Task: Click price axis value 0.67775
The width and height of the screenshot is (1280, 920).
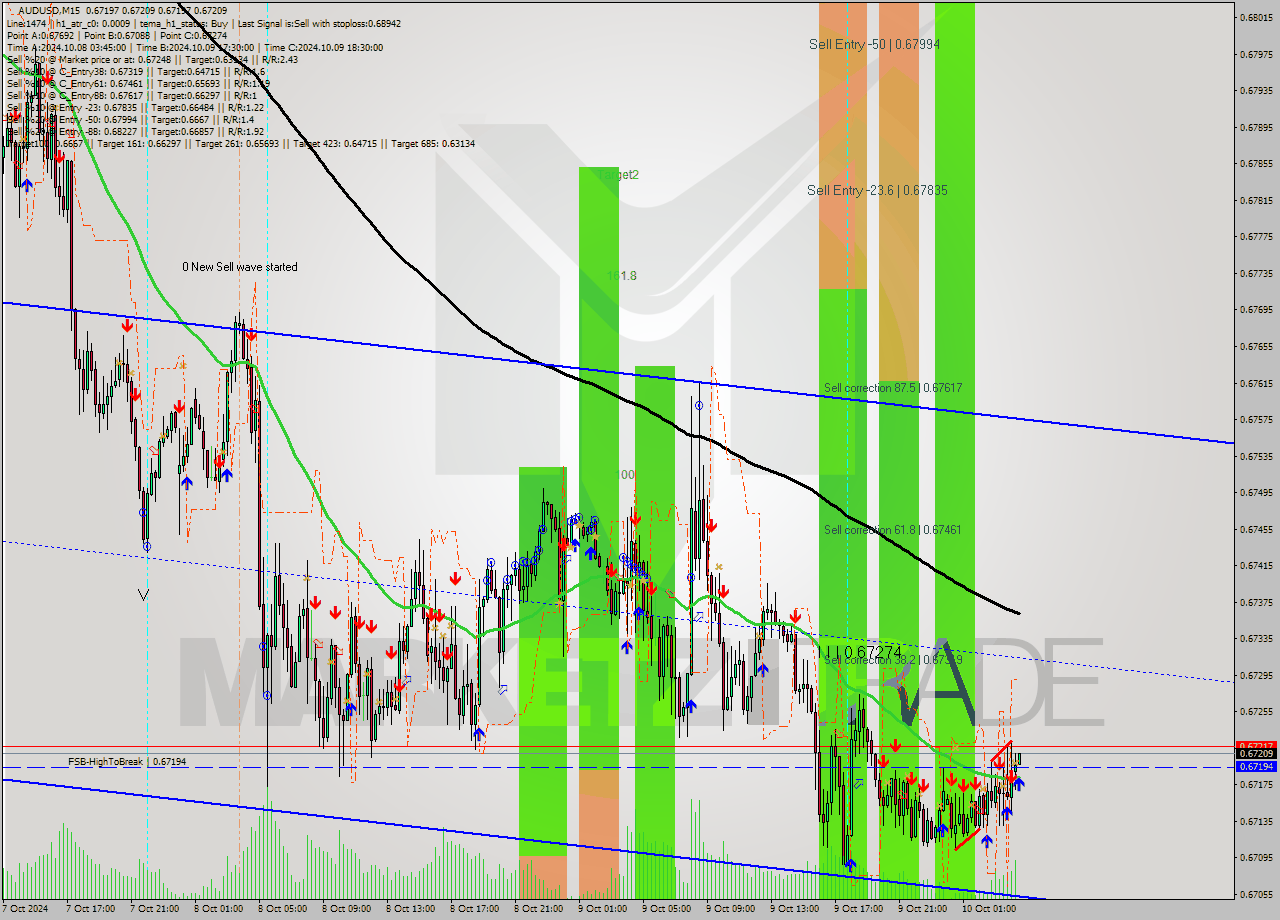Action: point(1256,237)
